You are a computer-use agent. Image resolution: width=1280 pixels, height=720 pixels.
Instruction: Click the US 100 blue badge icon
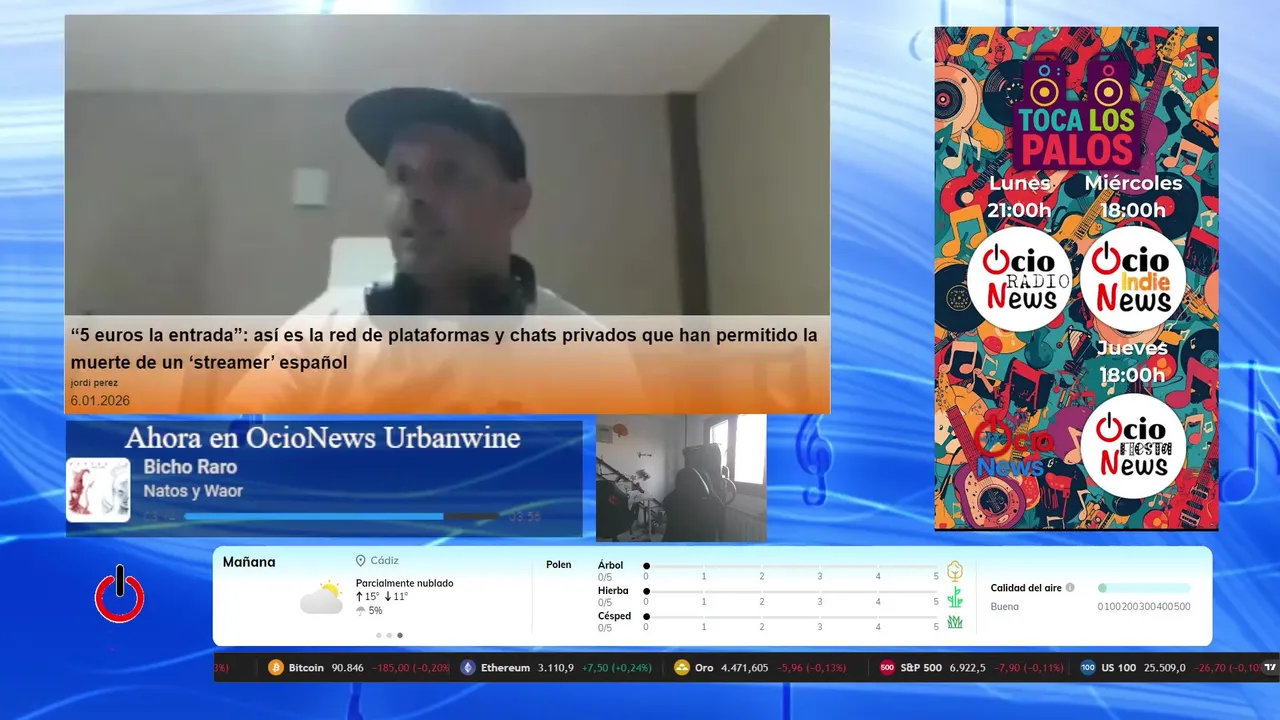coord(1088,668)
